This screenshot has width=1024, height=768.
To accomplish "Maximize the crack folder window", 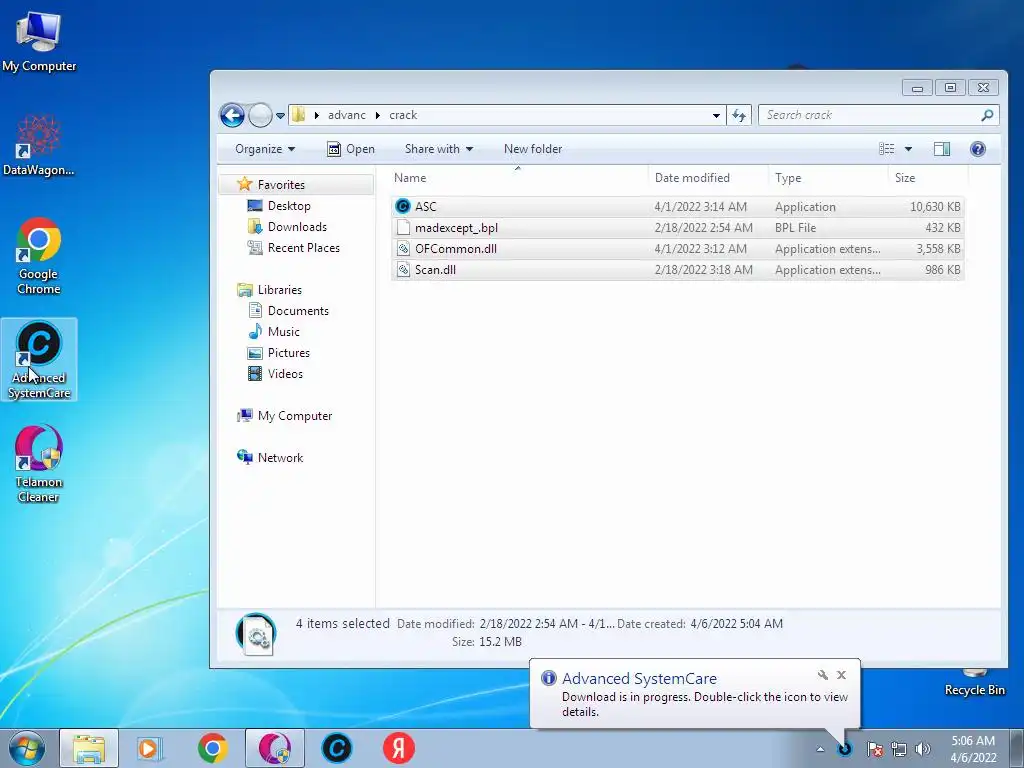I will click(x=950, y=88).
